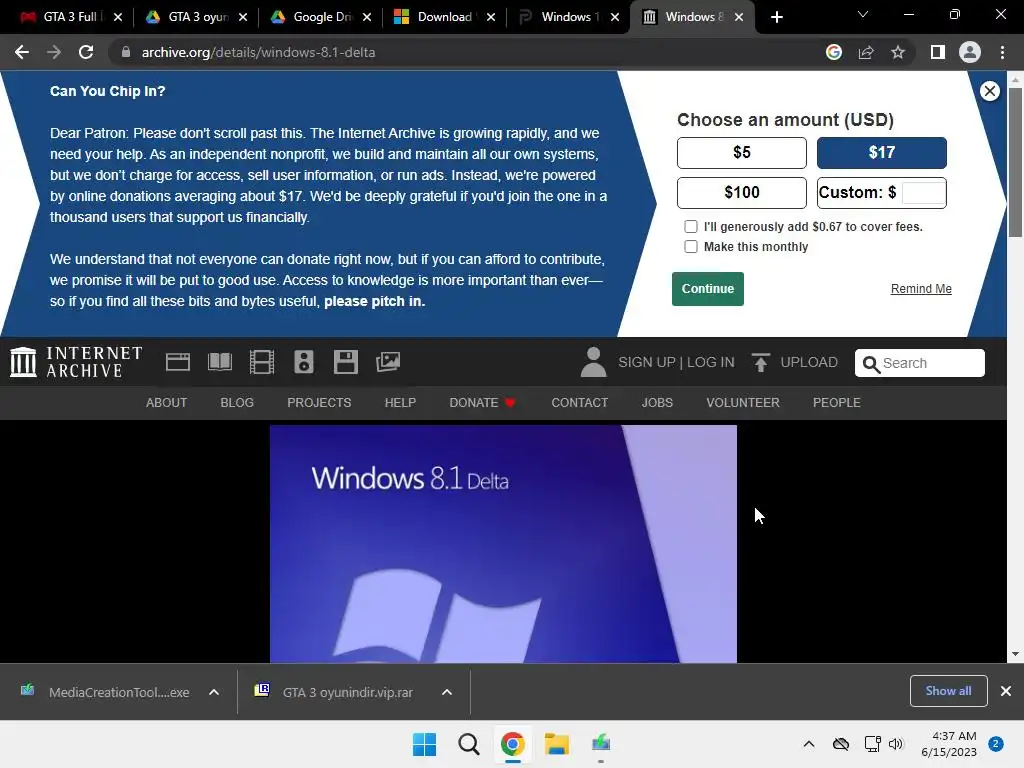Click the Windows 8.1 Delta preview image
Image resolution: width=1024 pixels, height=768 pixels.
pyautogui.click(x=503, y=544)
